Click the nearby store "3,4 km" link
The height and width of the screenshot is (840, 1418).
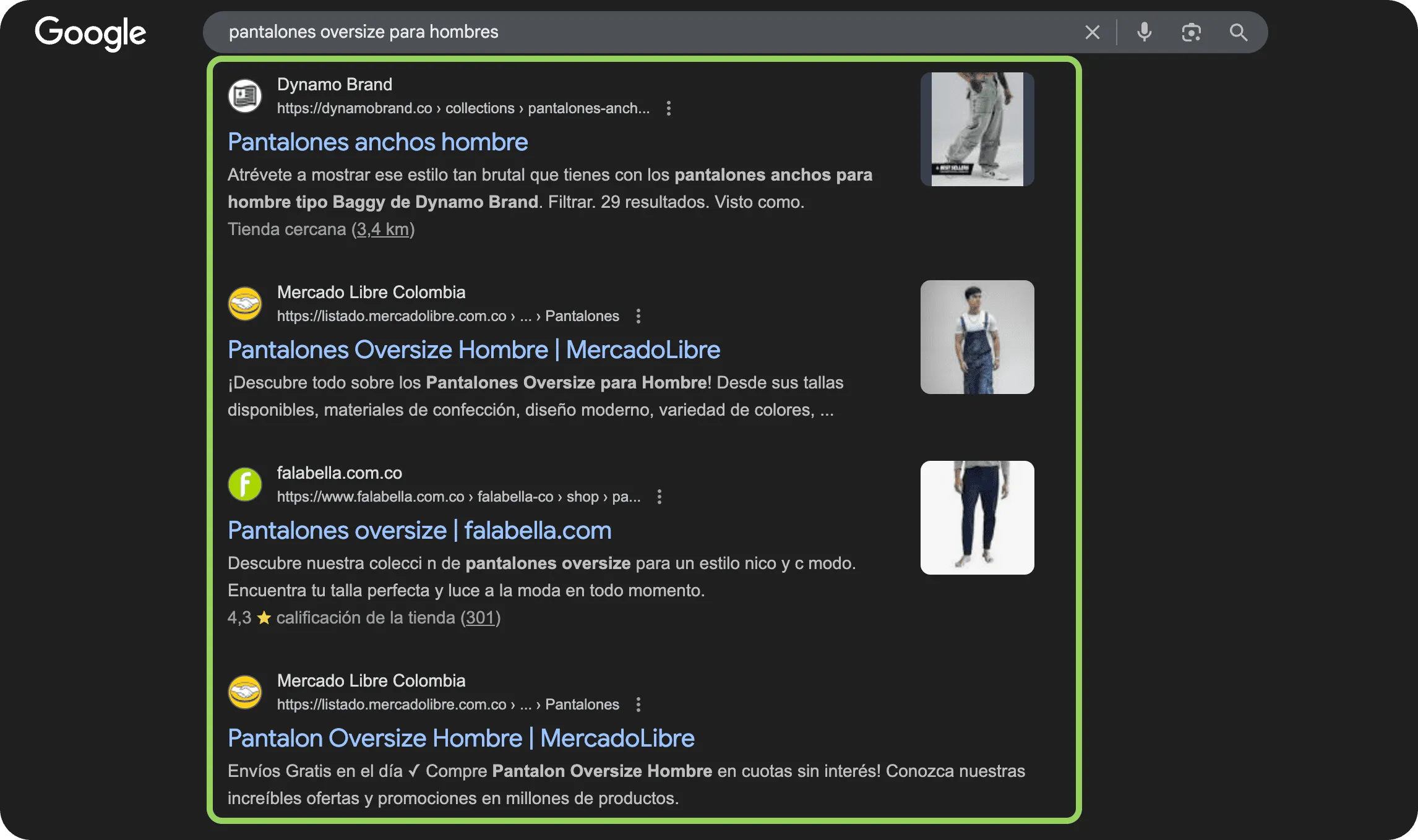(384, 229)
